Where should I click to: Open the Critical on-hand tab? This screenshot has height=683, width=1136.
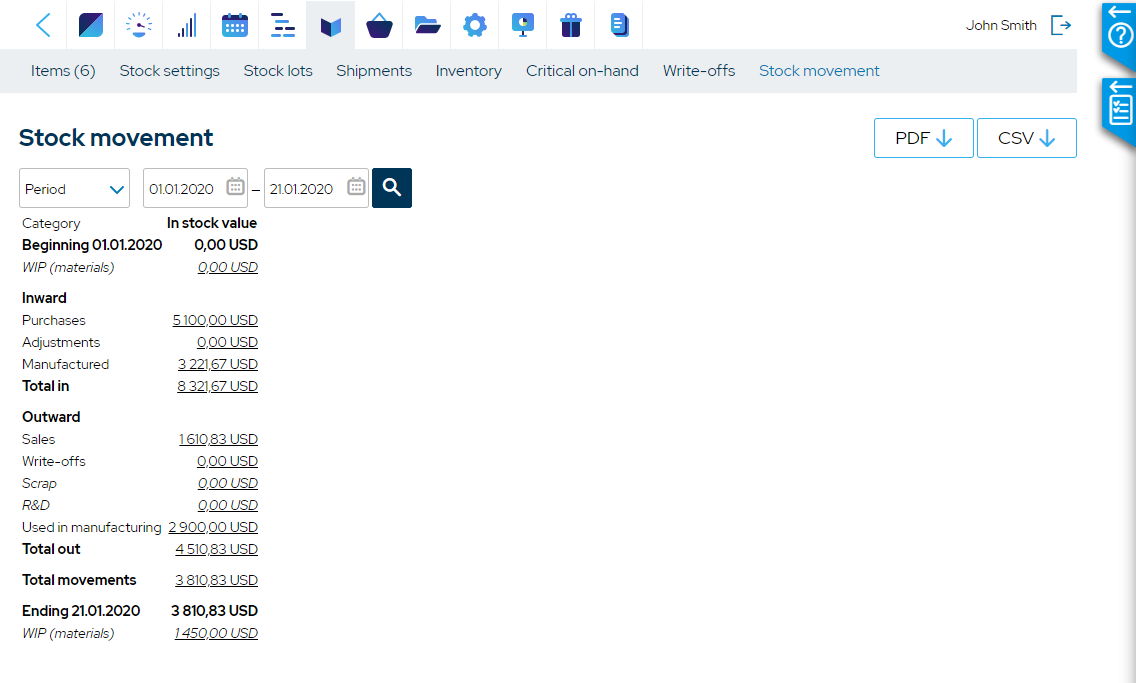582,71
